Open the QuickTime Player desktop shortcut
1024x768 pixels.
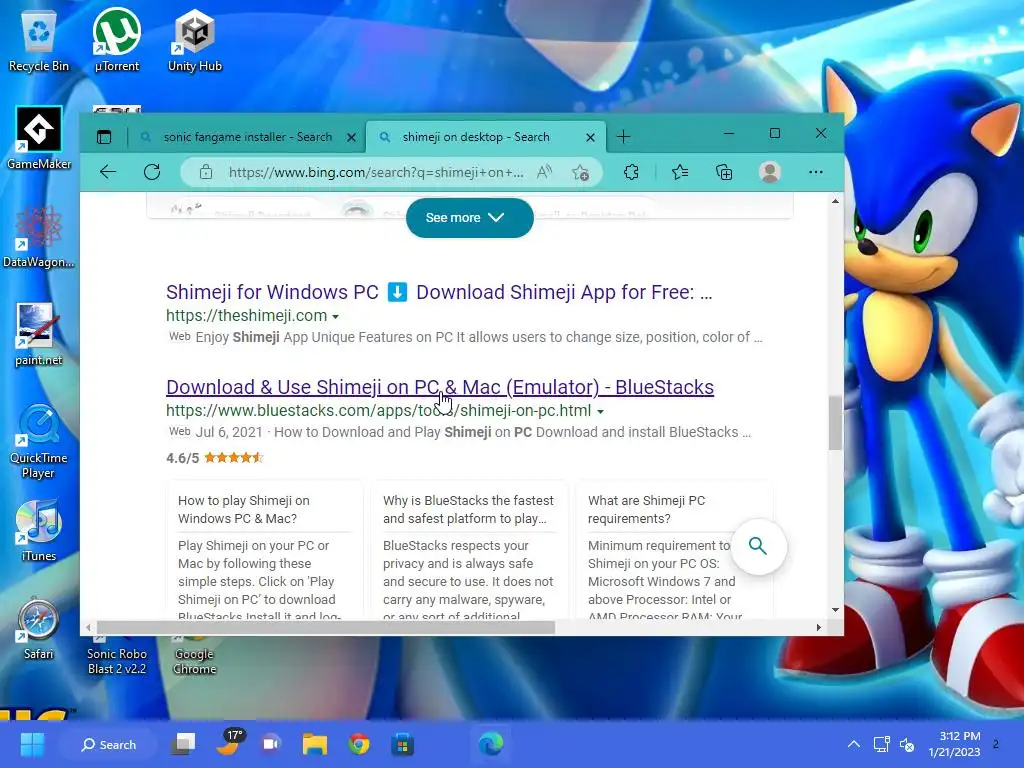coord(39,441)
